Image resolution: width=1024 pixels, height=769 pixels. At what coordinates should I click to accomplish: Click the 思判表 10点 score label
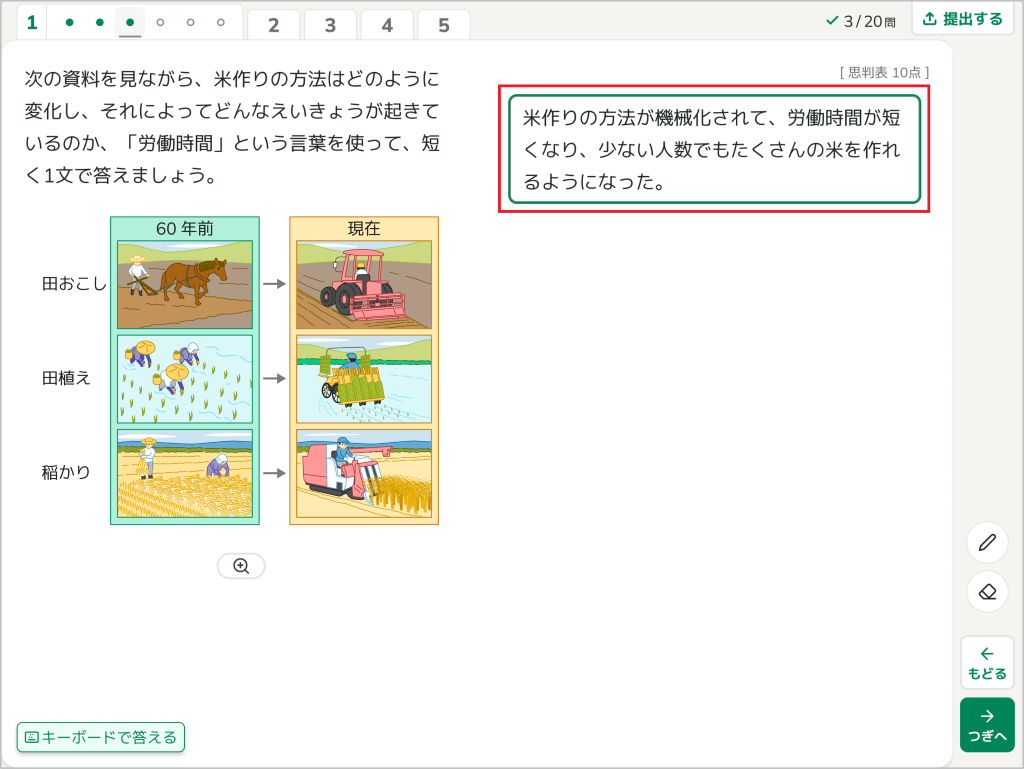(884, 72)
